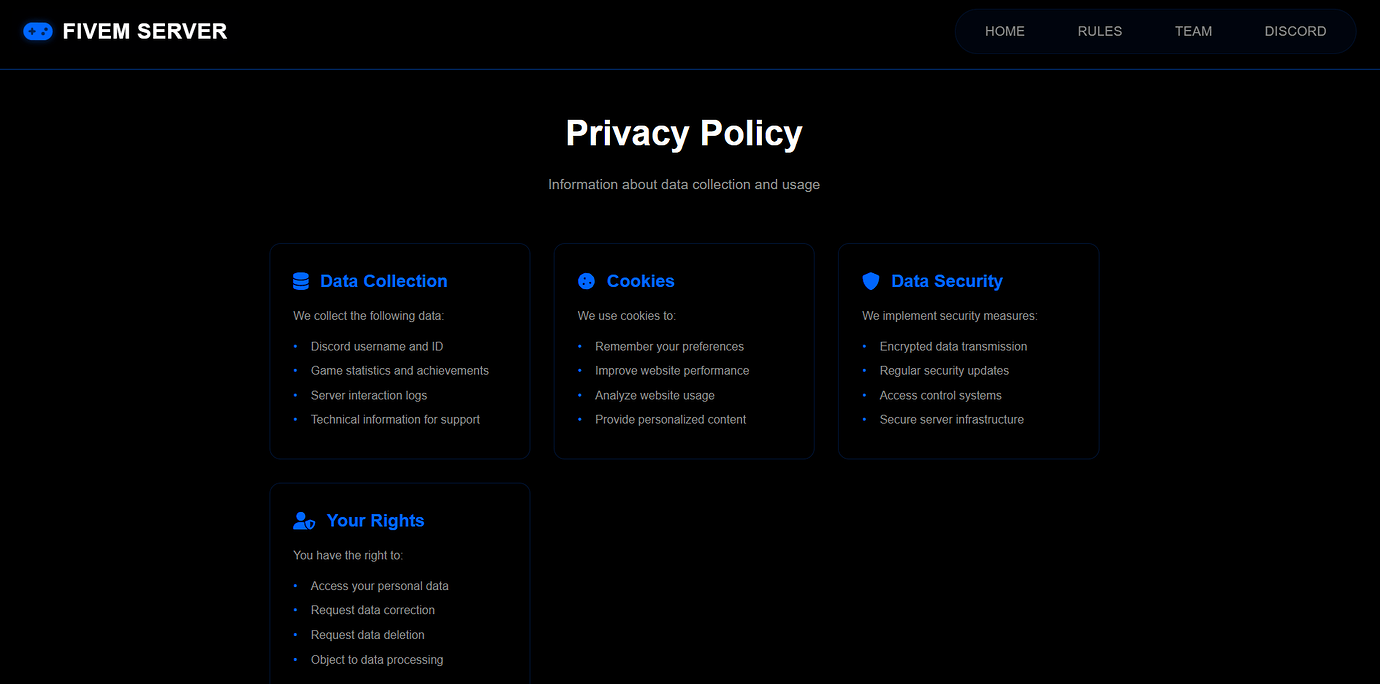Click the Object to data processing item
Screen dimensions: 1380x684
click(x=377, y=659)
